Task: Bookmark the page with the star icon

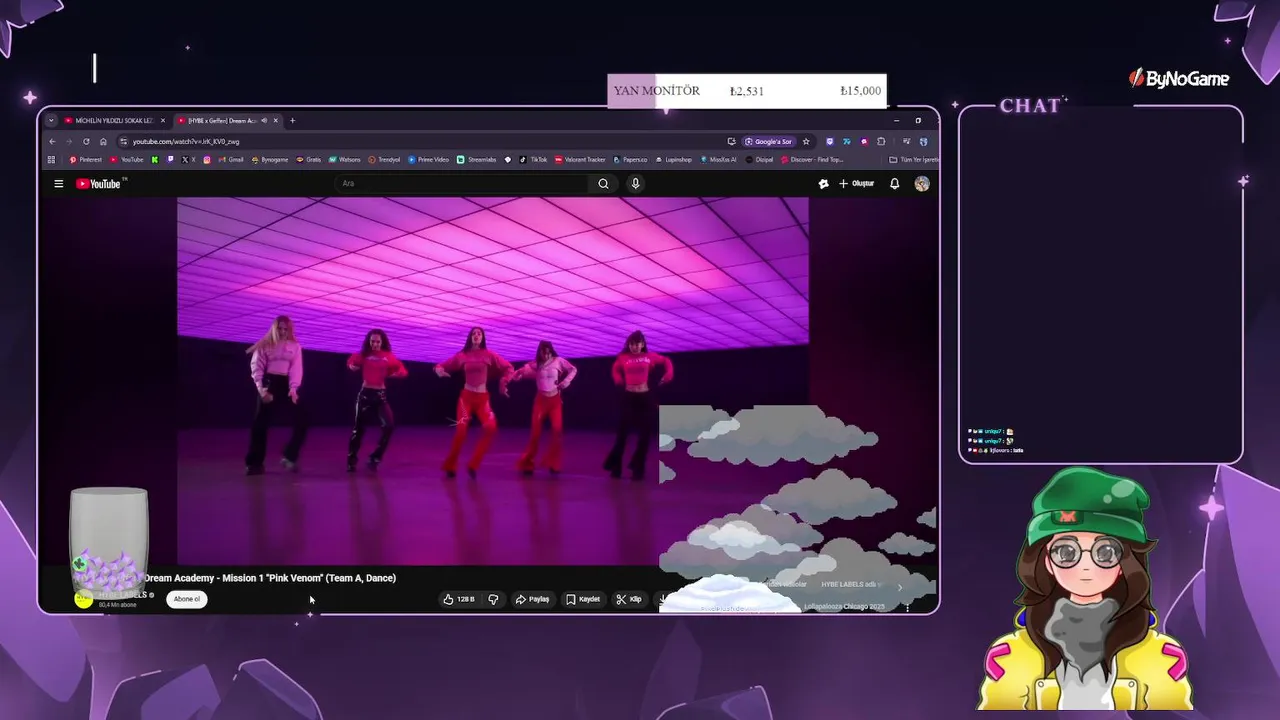Action: click(x=806, y=142)
